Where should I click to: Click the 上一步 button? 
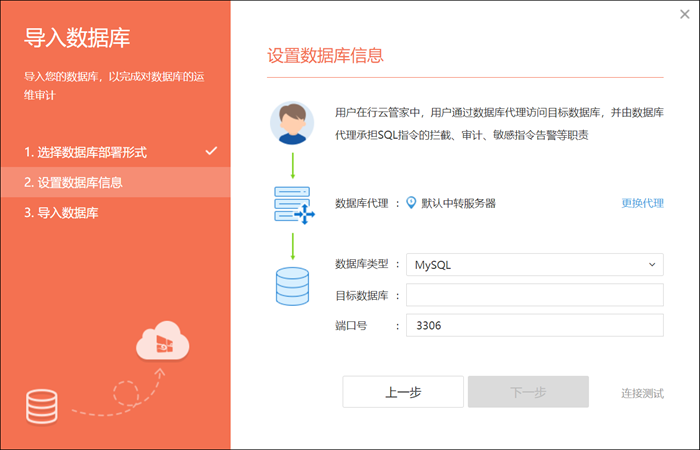coord(403,392)
